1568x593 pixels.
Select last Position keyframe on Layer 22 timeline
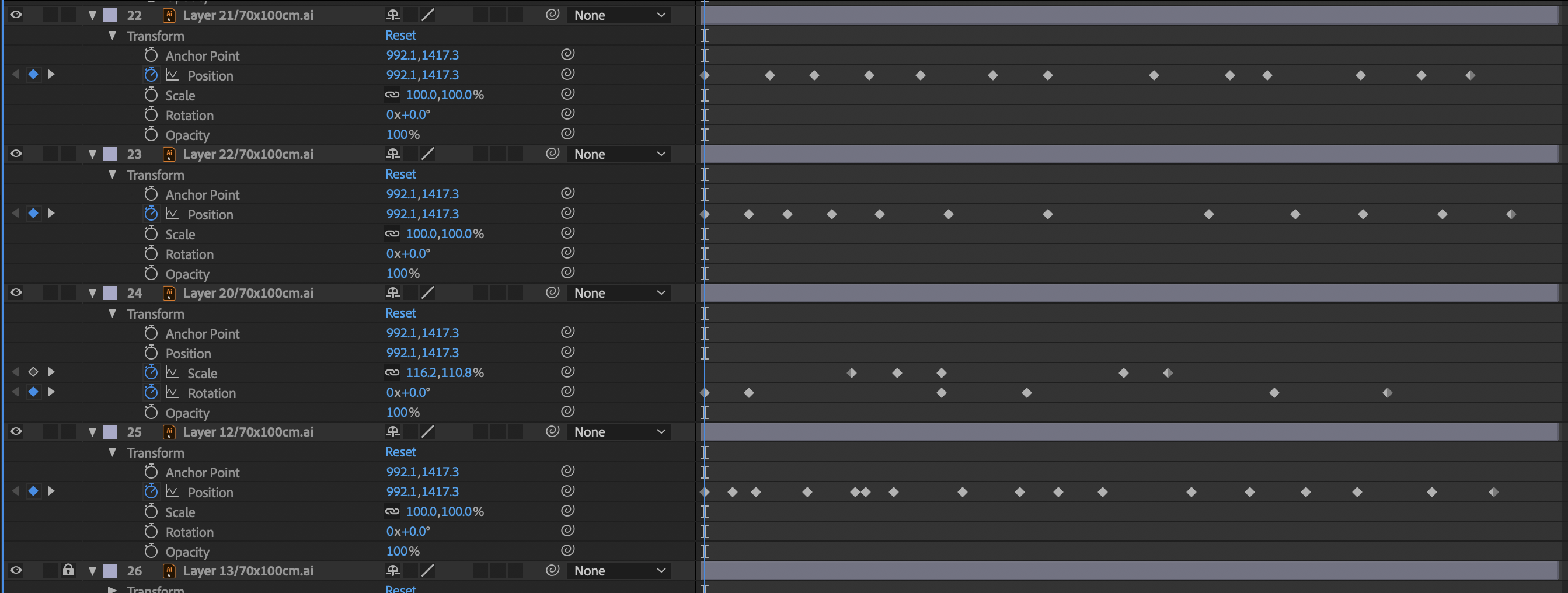click(x=1511, y=214)
